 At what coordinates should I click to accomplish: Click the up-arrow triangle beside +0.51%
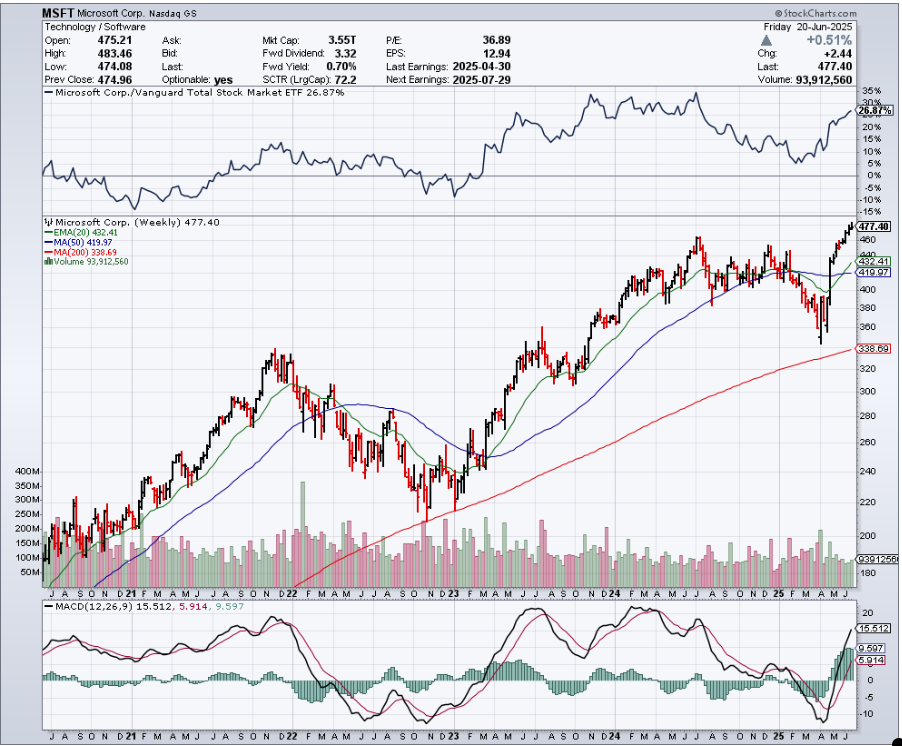click(x=766, y=40)
